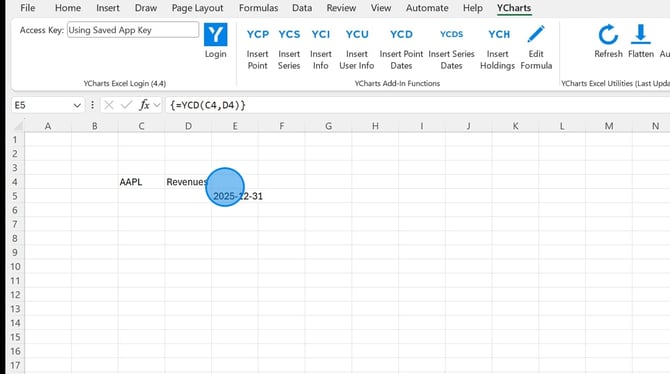Click the Refresh icon

[x=608, y=35]
